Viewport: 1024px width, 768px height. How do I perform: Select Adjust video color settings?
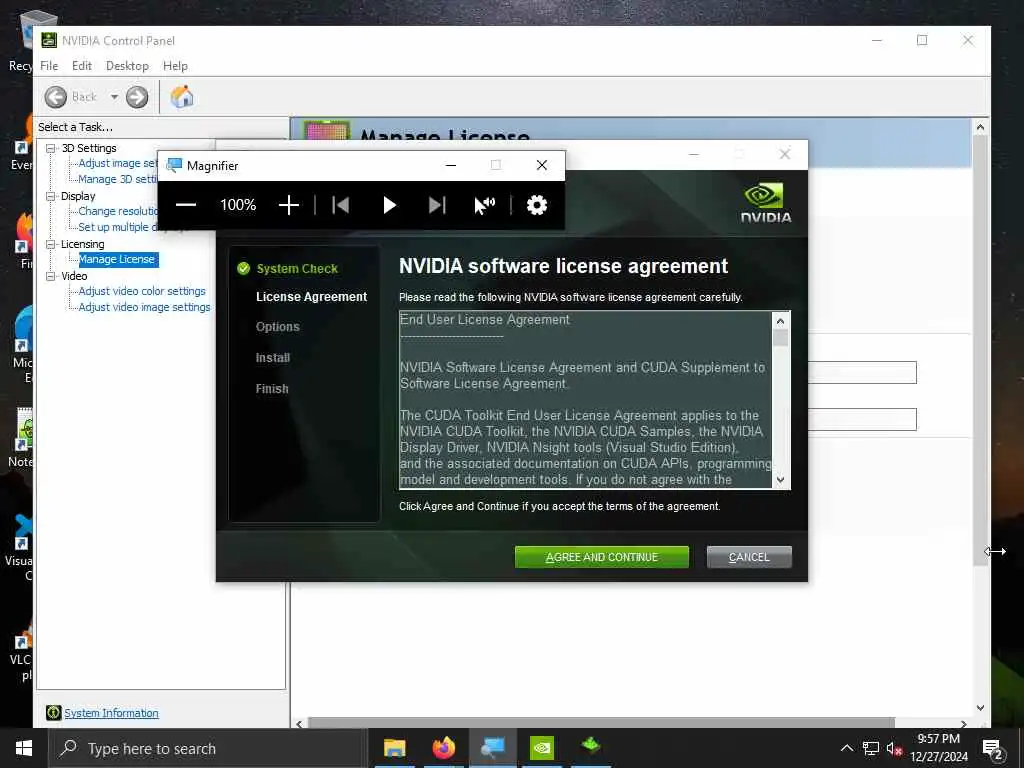coord(142,291)
